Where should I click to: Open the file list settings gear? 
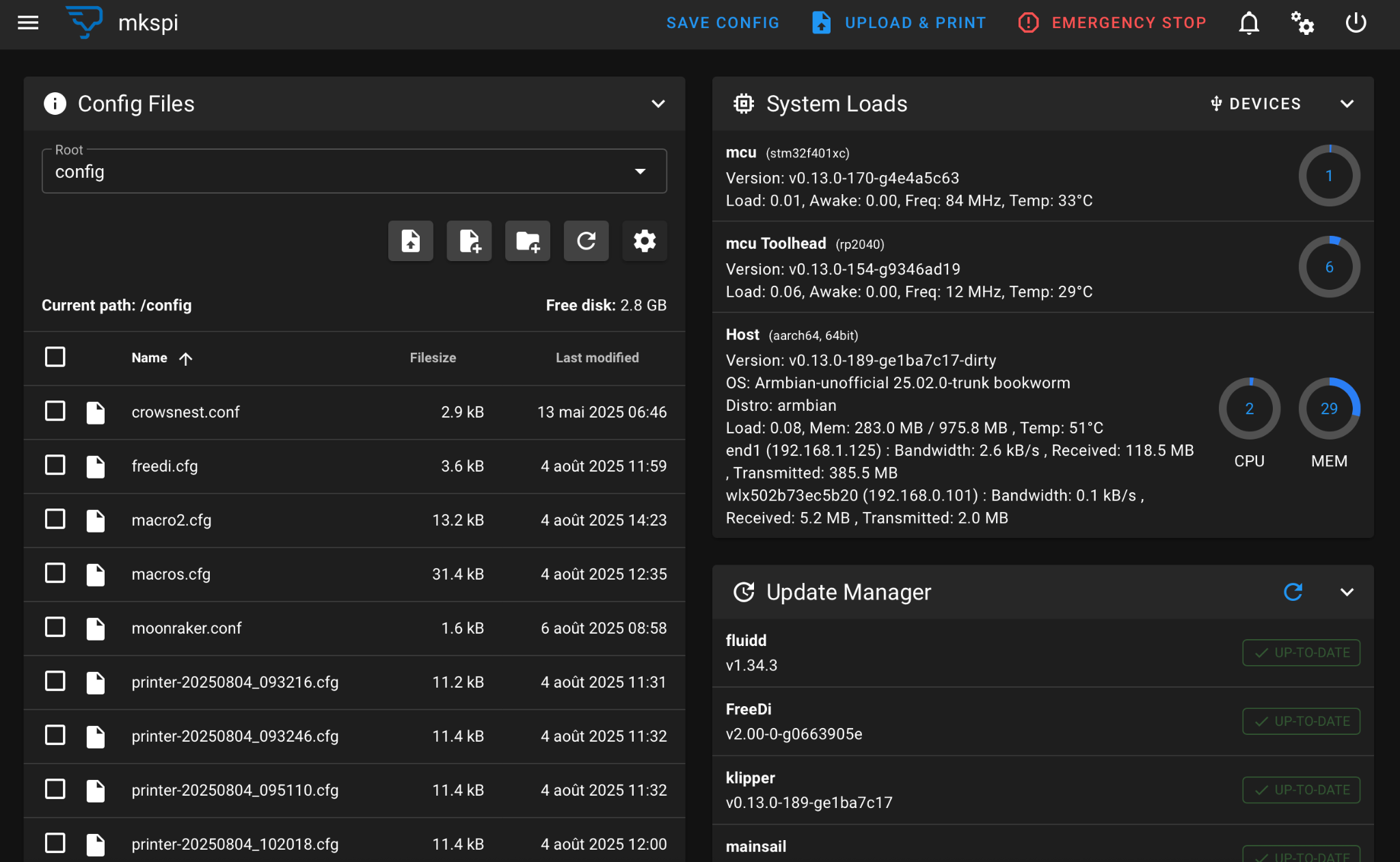pyautogui.click(x=645, y=241)
